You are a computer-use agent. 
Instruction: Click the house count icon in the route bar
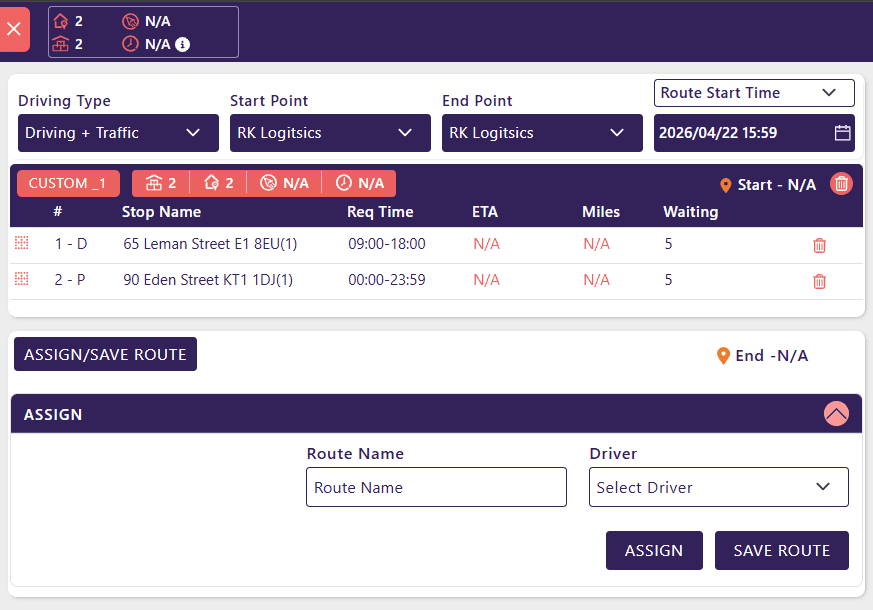[212, 183]
